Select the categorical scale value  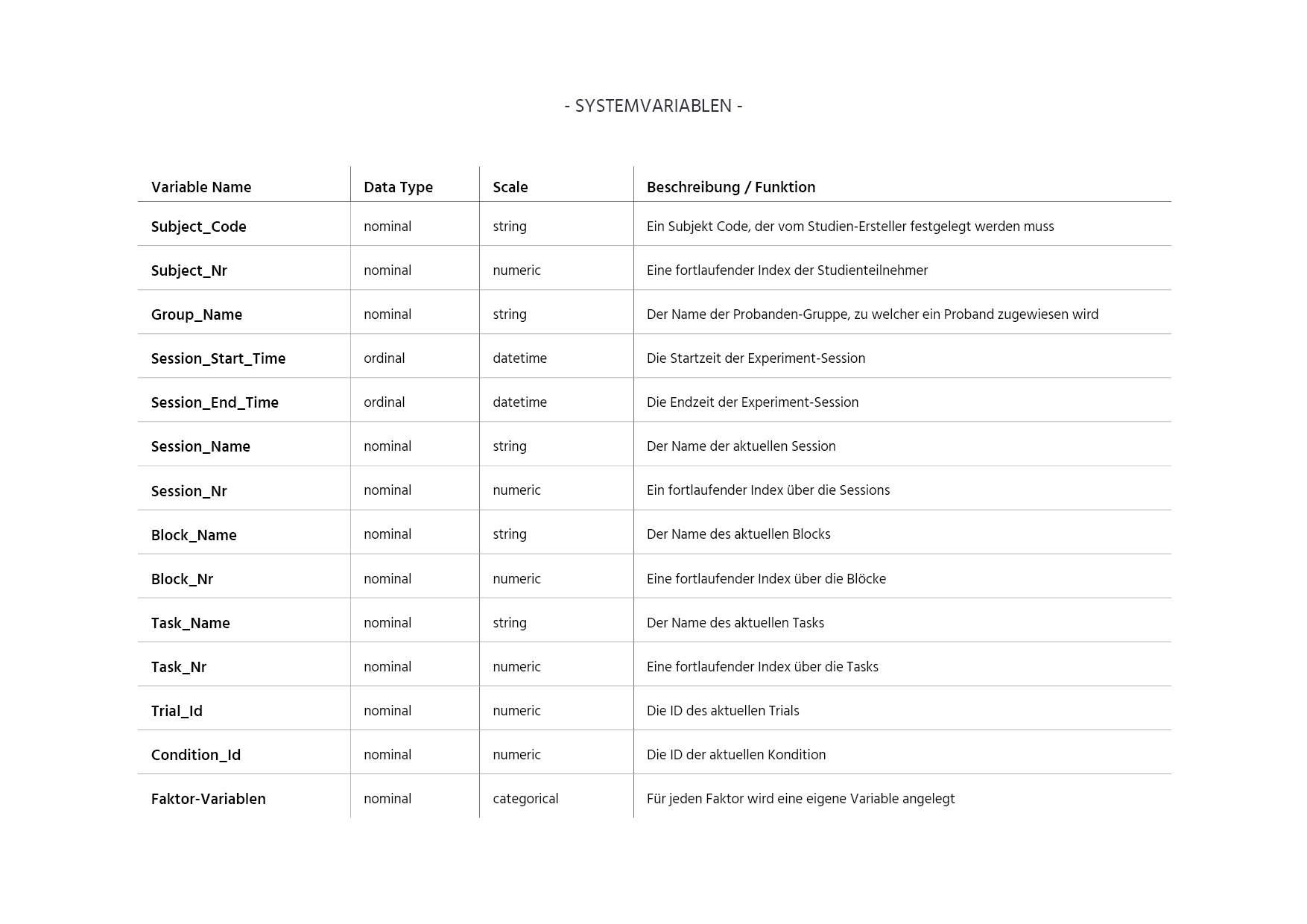click(x=525, y=799)
